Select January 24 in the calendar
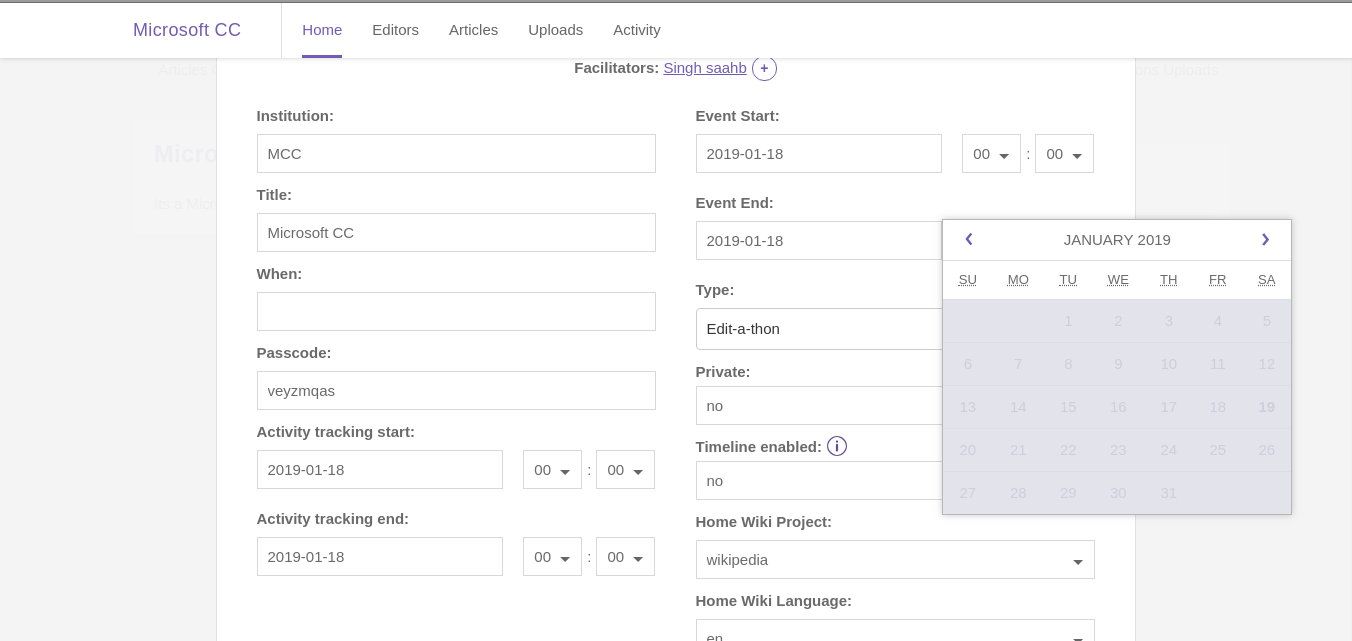1352x641 pixels. coord(1168,450)
